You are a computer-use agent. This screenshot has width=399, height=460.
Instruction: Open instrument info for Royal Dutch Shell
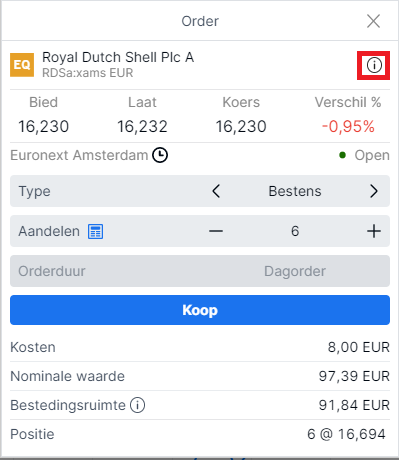coord(374,65)
